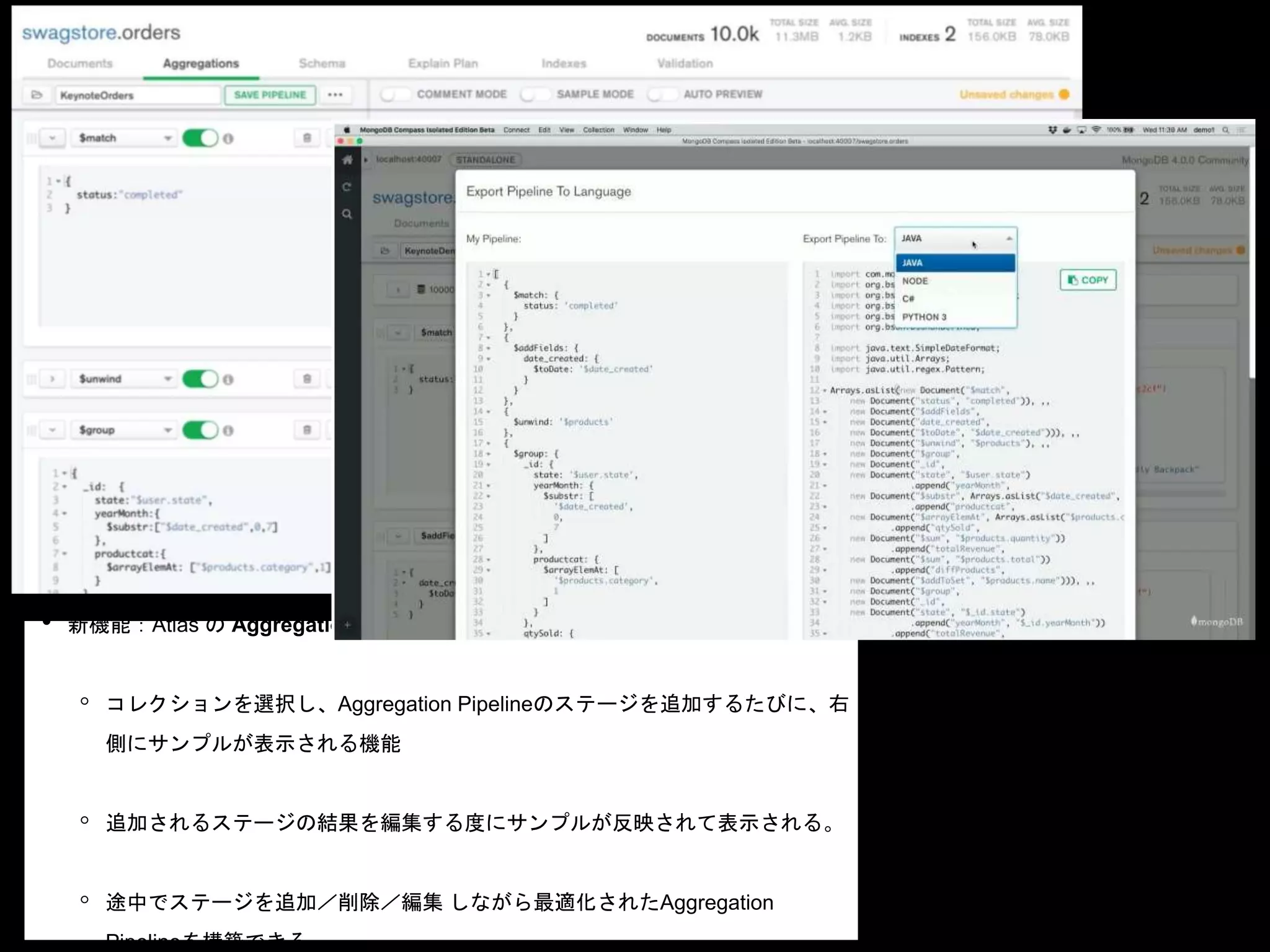Click the swagstore.orders namespace title
The image size is (1270, 952).
(x=101, y=32)
